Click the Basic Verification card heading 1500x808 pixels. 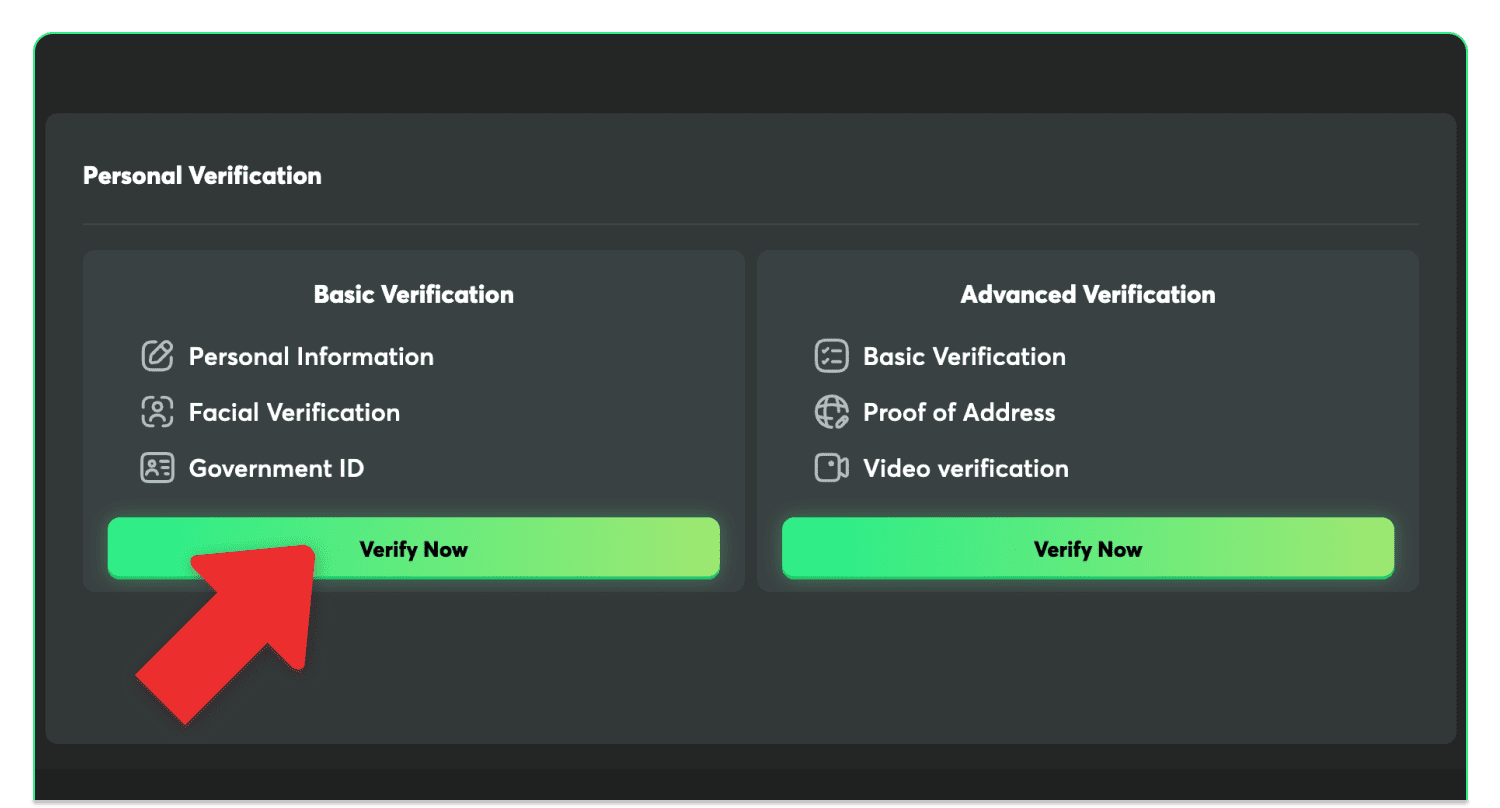pos(413,295)
